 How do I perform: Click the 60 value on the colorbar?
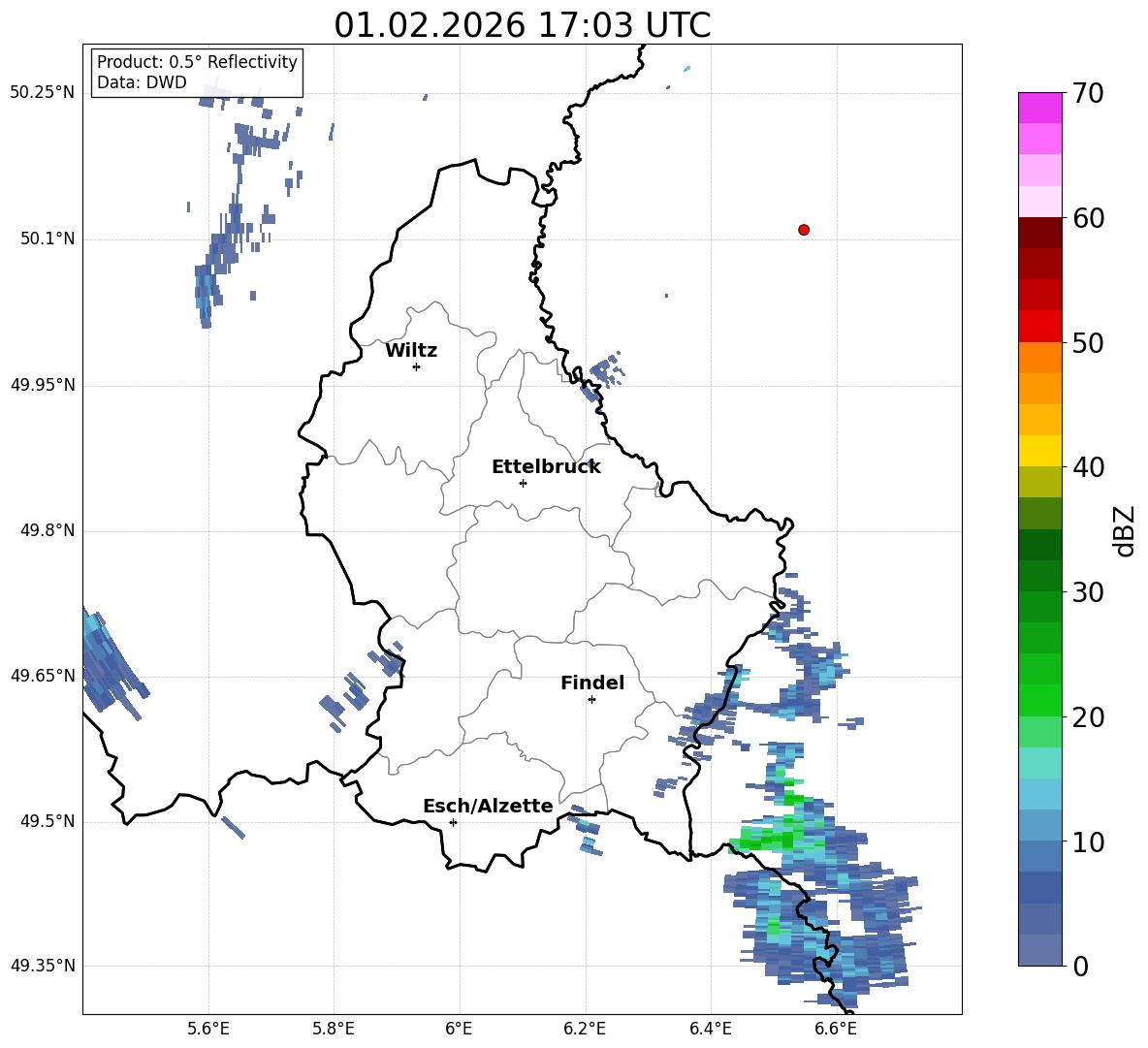coord(1088,218)
